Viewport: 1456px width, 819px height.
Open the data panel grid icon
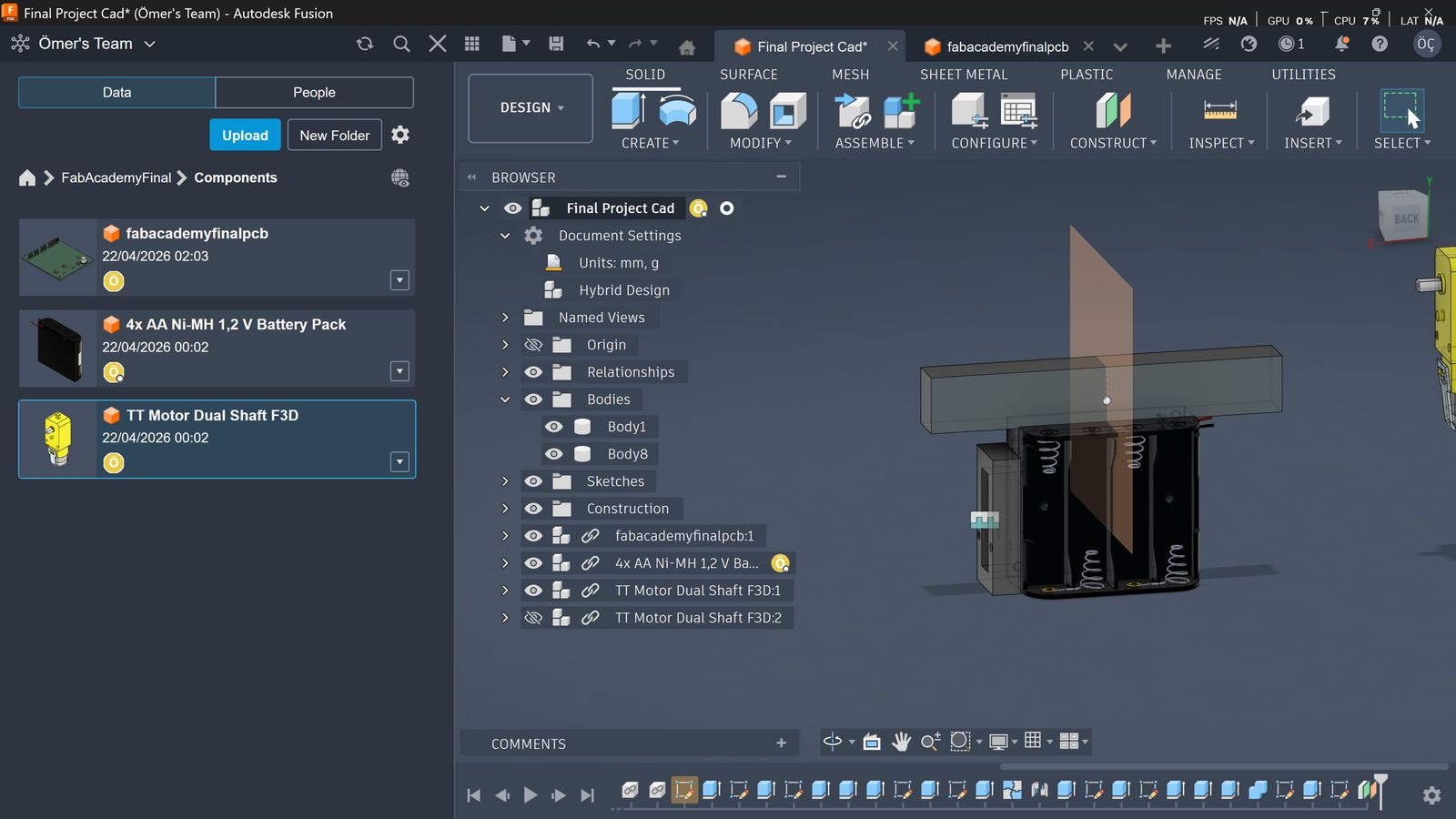pyautogui.click(x=472, y=44)
